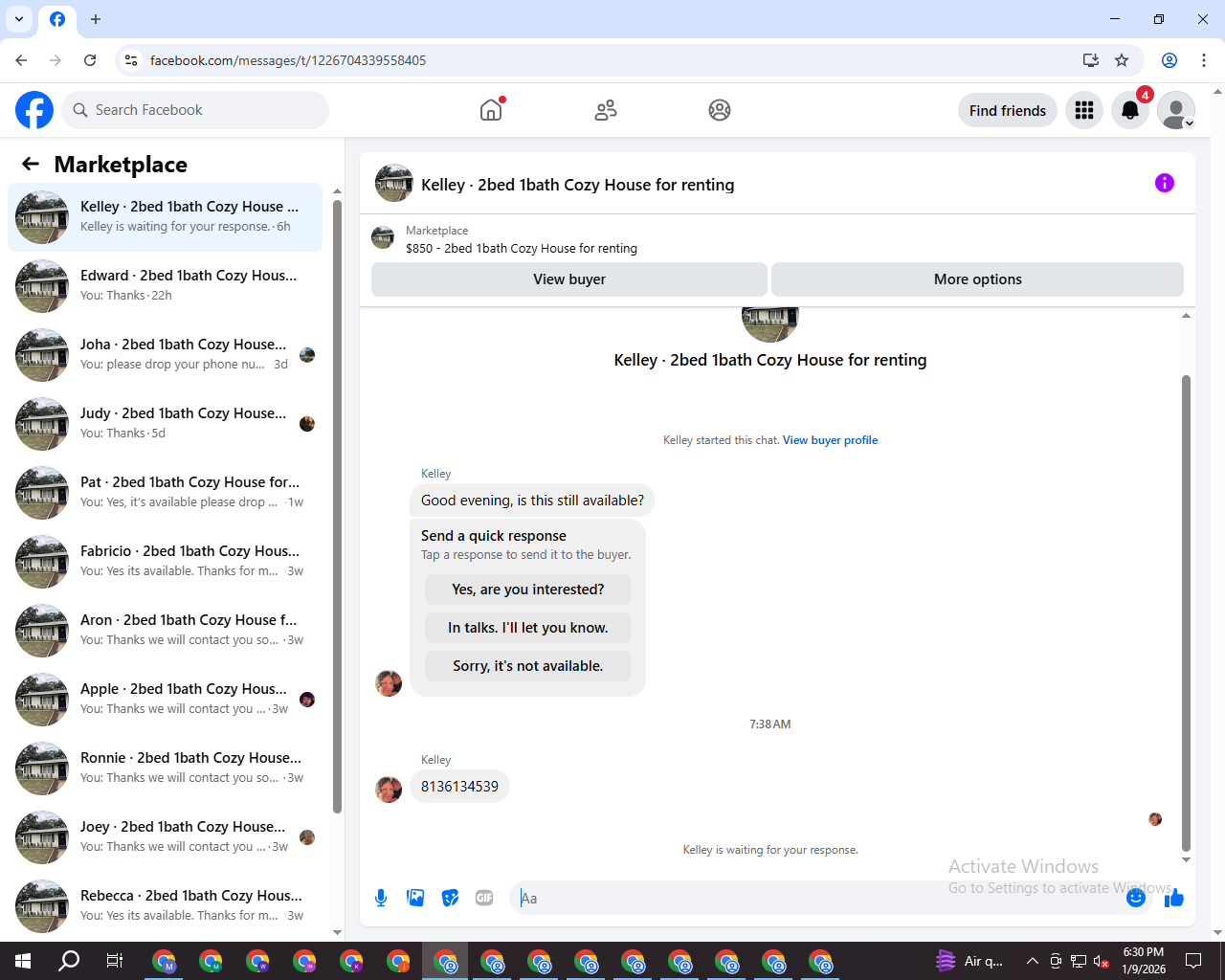
Task: Open conversation information purple icon
Action: [x=1165, y=183]
